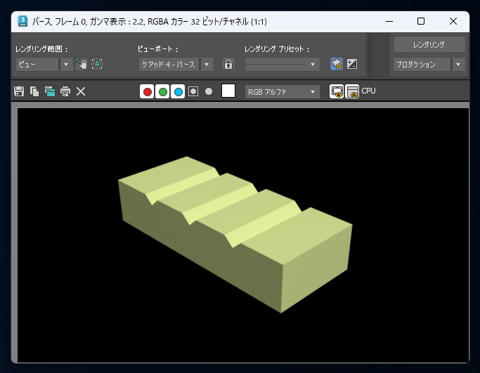The width and height of the screenshot is (480, 373).
Task: Click the 3ds Max window title icon
Action: pos(23,22)
